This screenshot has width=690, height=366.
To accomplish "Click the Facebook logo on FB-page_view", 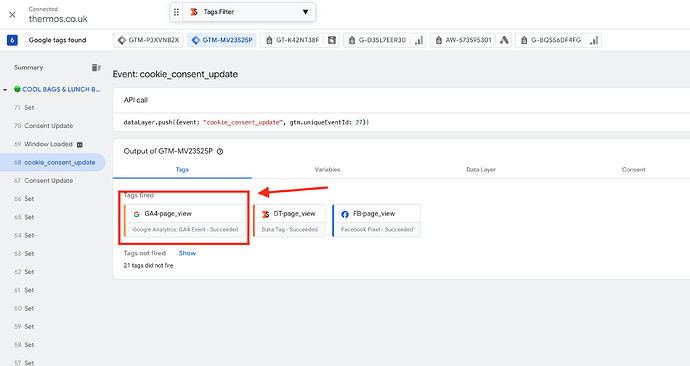I will pos(345,214).
